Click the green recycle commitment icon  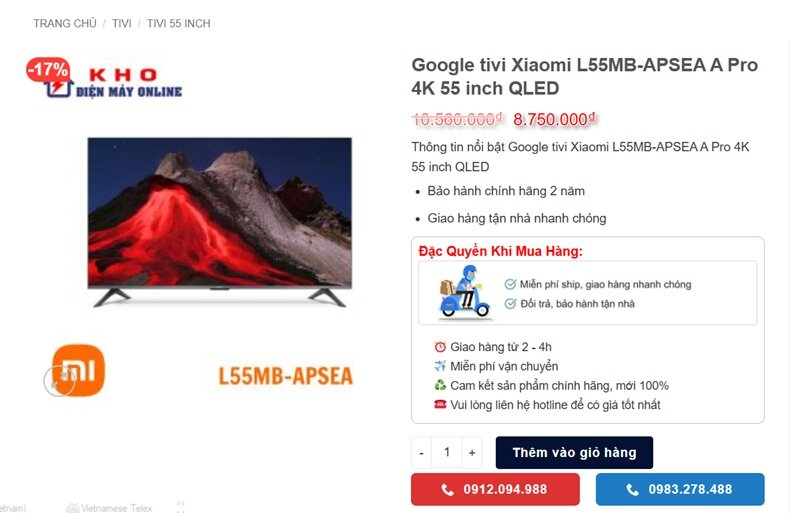tap(440, 385)
